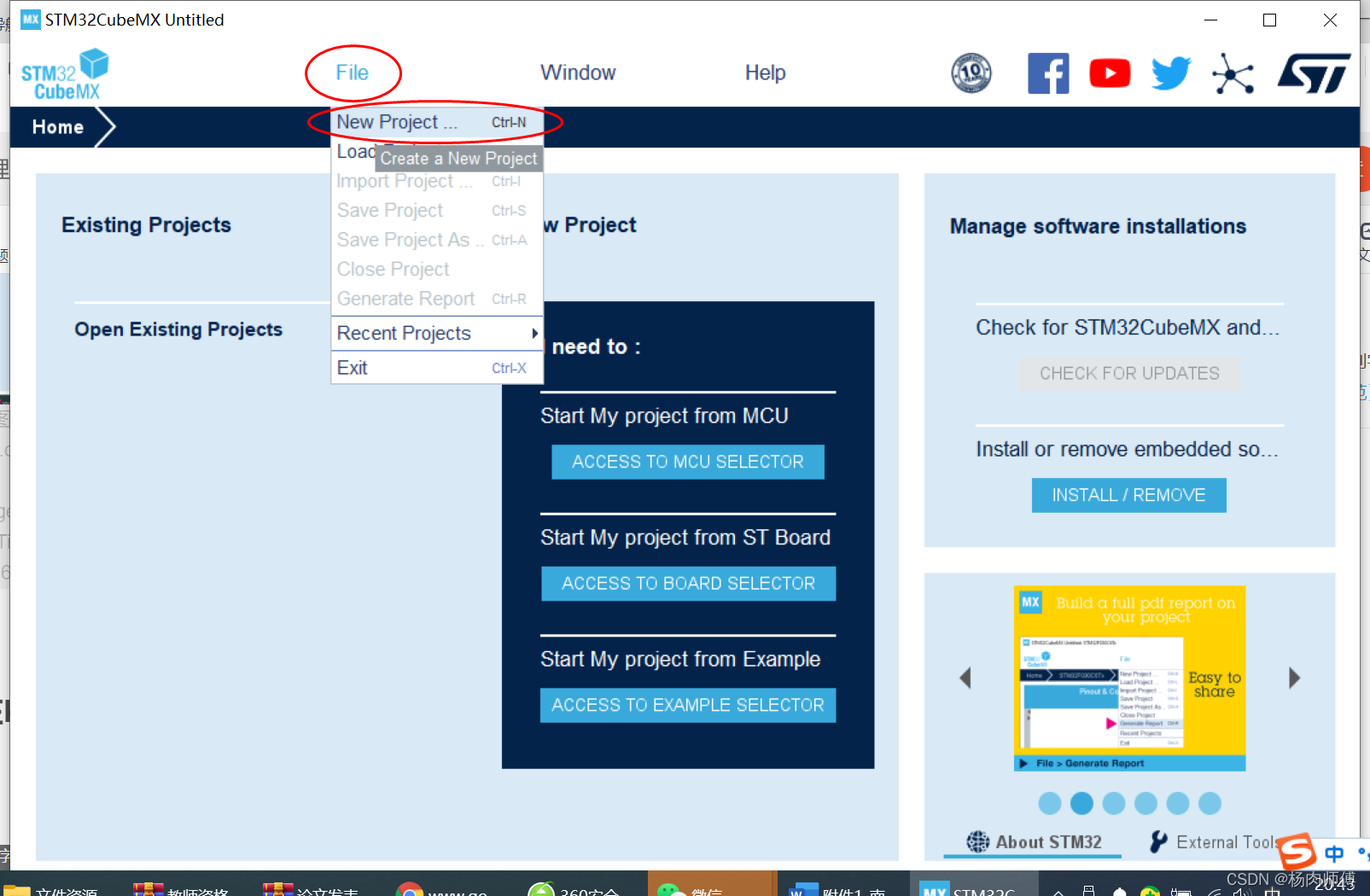Click the ST community network icon

tap(1233, 73)
